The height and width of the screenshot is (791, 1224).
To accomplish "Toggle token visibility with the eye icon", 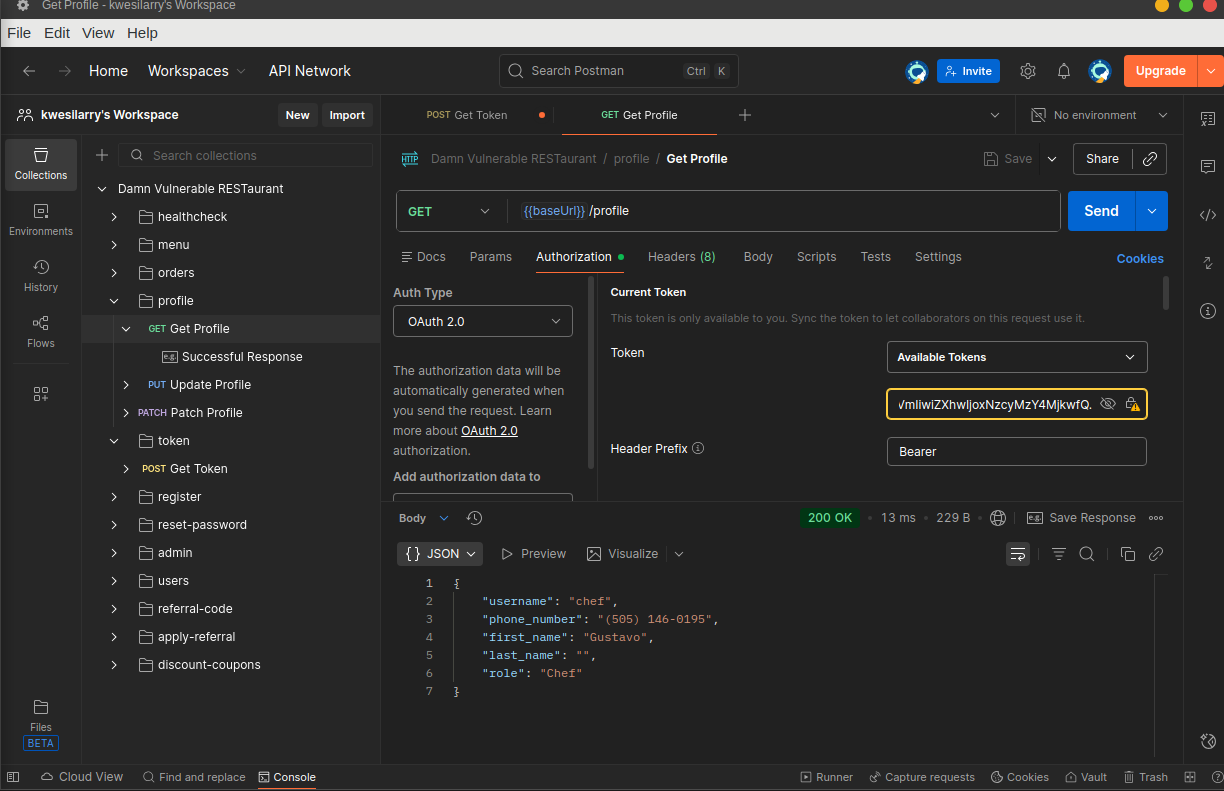I will point(1107,404).
